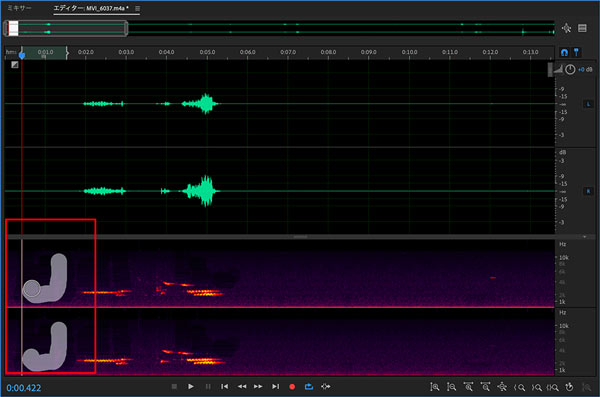The height and width of the screenshot is (397, 600).
Task: Click the Fast Forward button
Action: 258,387
